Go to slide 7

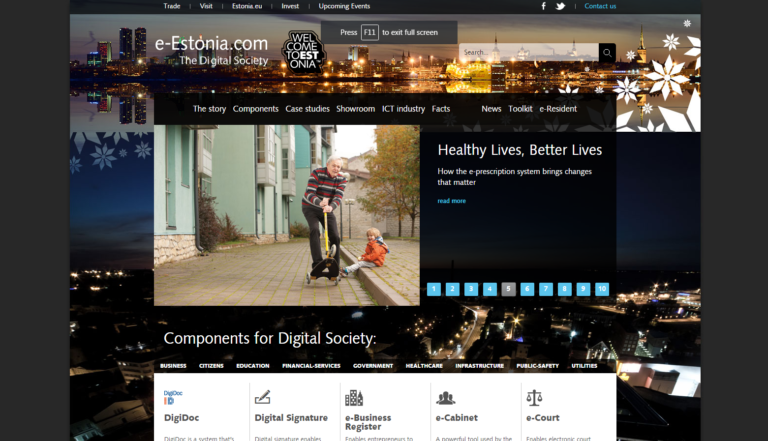(546, 289)
